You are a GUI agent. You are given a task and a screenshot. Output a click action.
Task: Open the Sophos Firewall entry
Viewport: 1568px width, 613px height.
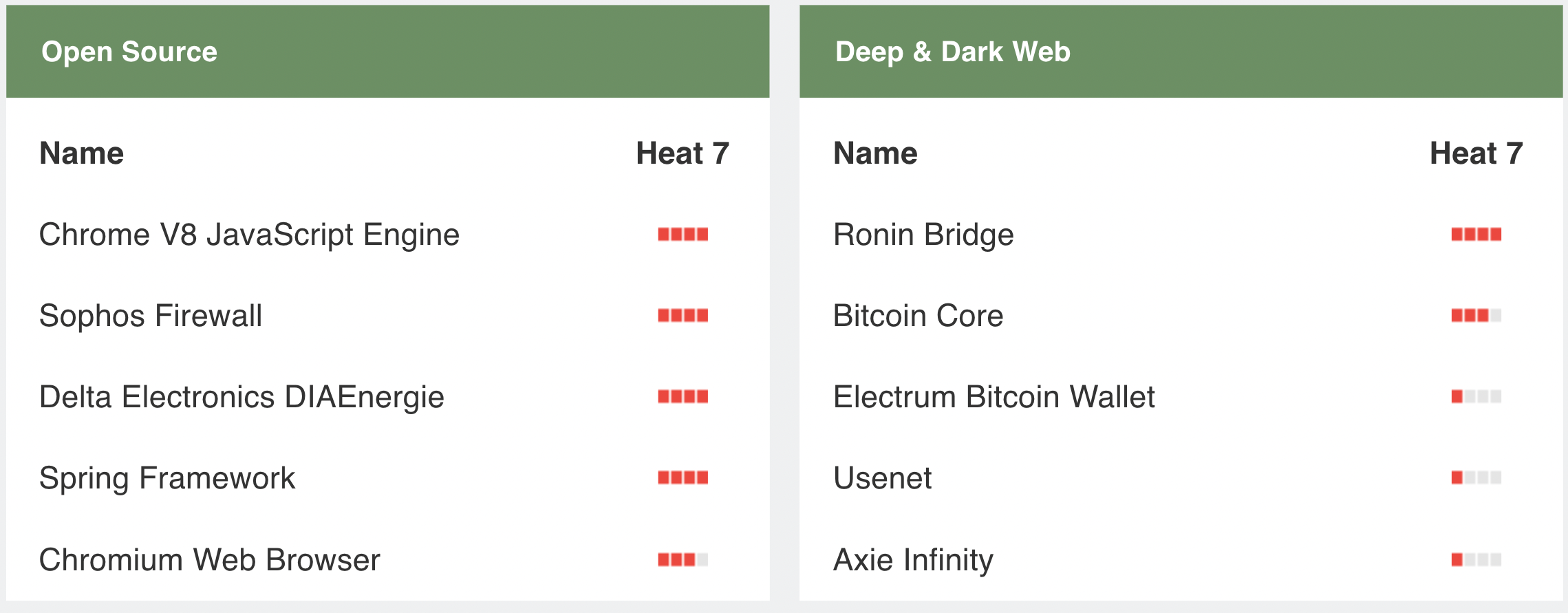(x=151, y=316)
